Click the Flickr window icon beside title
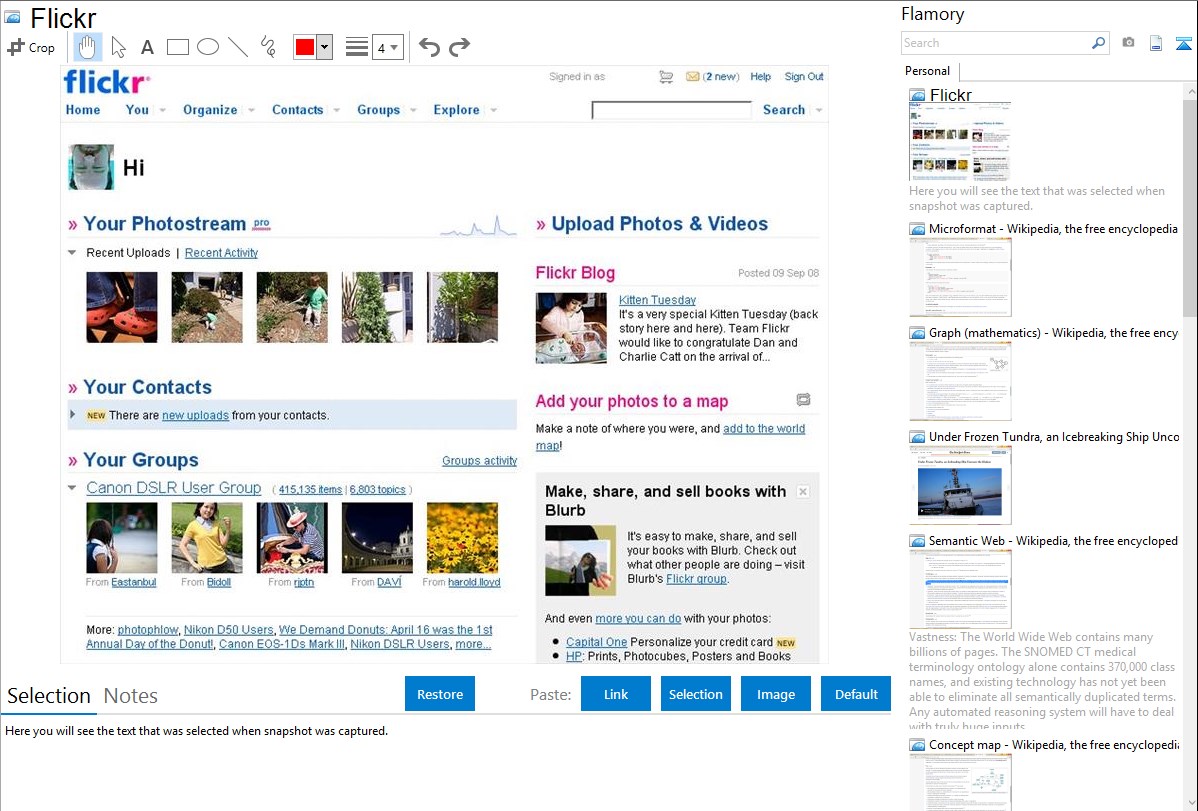Image resolution: width=1198 pixels, height=811 pixels. click(12, 17)
